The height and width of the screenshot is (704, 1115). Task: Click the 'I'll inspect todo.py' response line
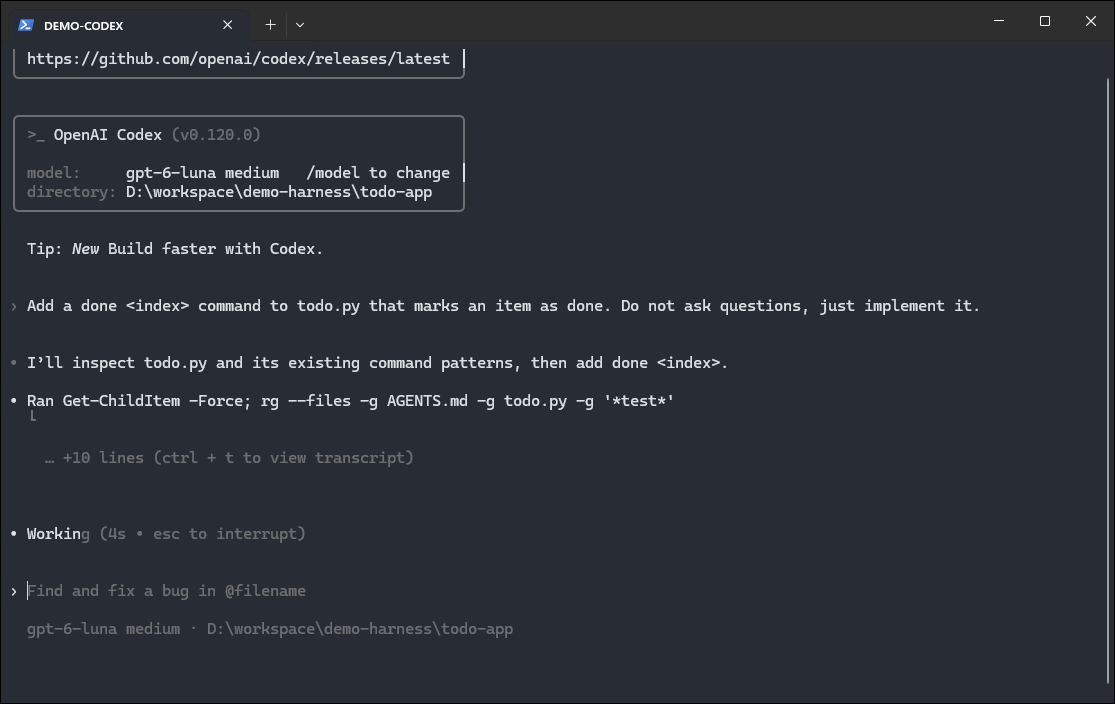tap(378, 363)
